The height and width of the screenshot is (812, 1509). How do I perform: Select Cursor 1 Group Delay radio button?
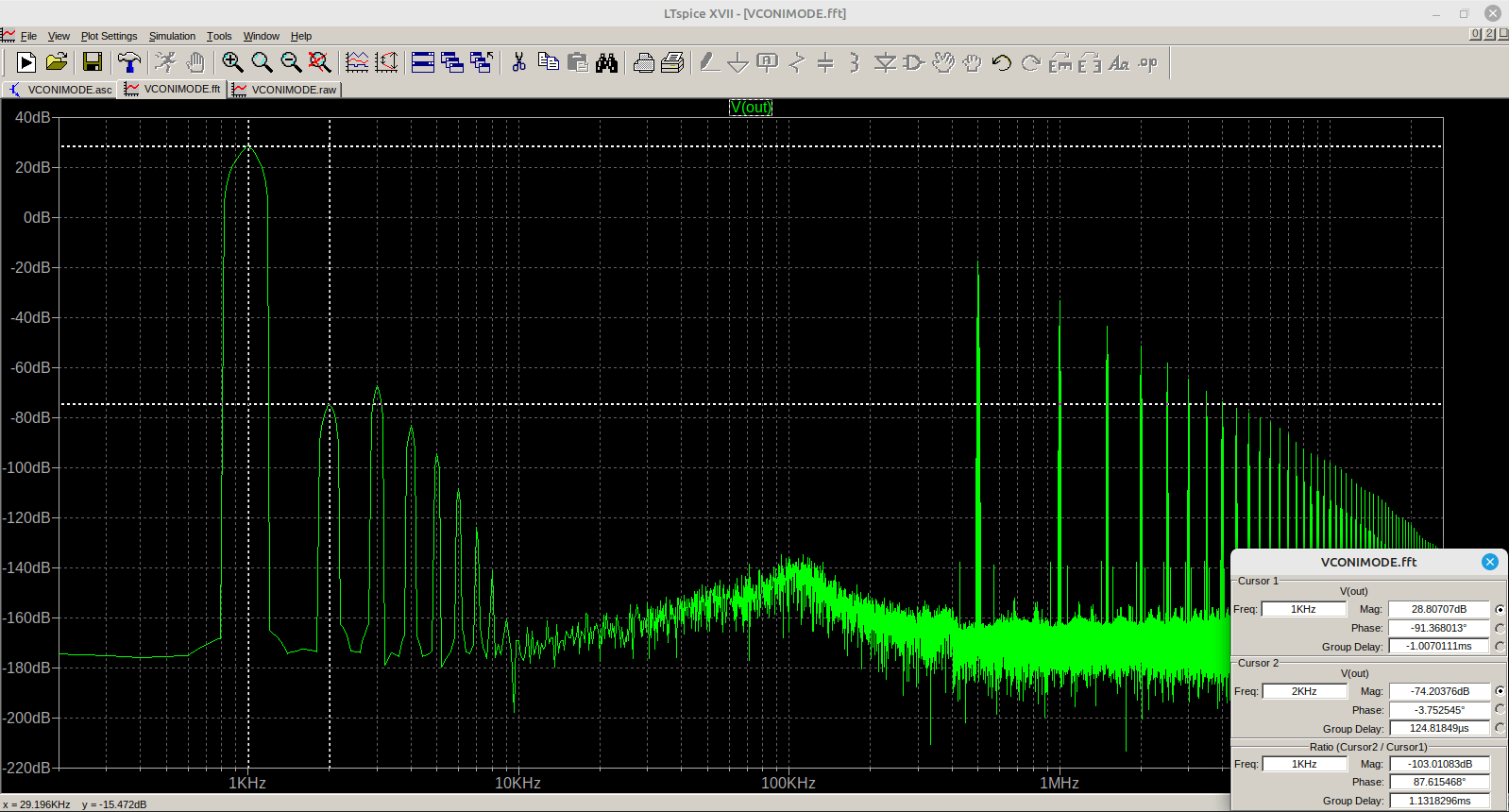pyautogui.click(x=1500, y=646)
